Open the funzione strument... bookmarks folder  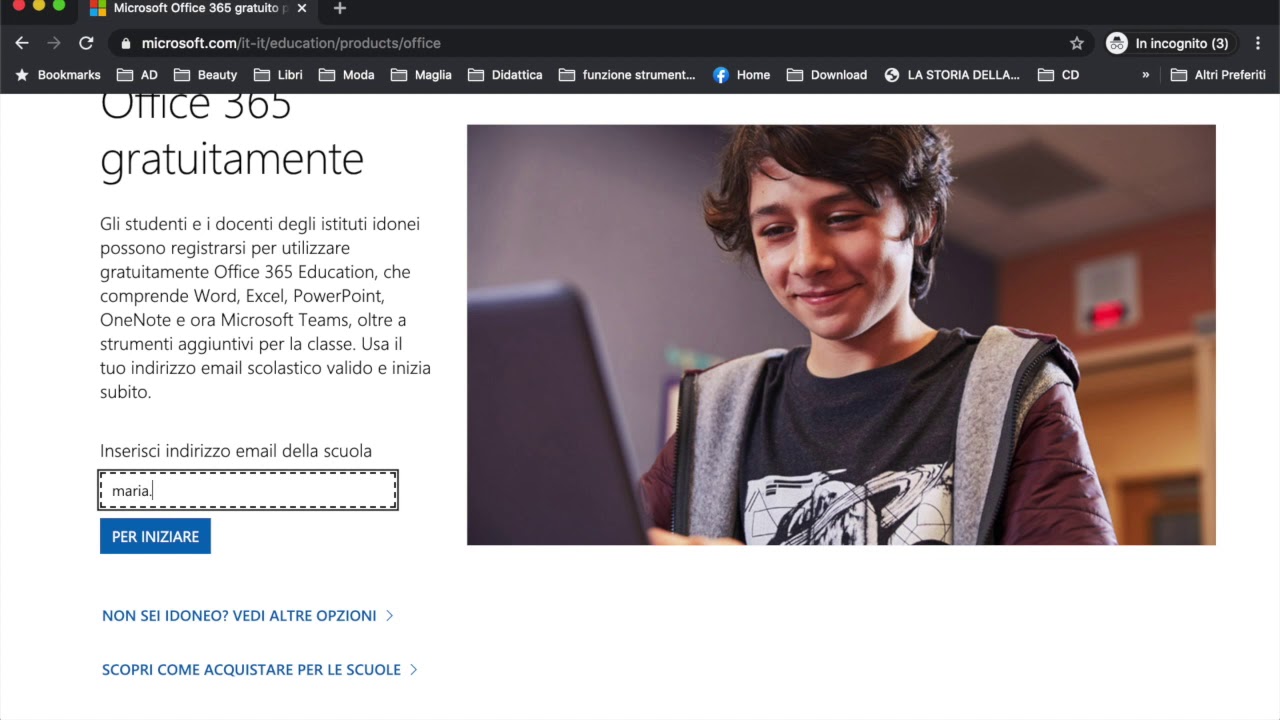(627, 75)
